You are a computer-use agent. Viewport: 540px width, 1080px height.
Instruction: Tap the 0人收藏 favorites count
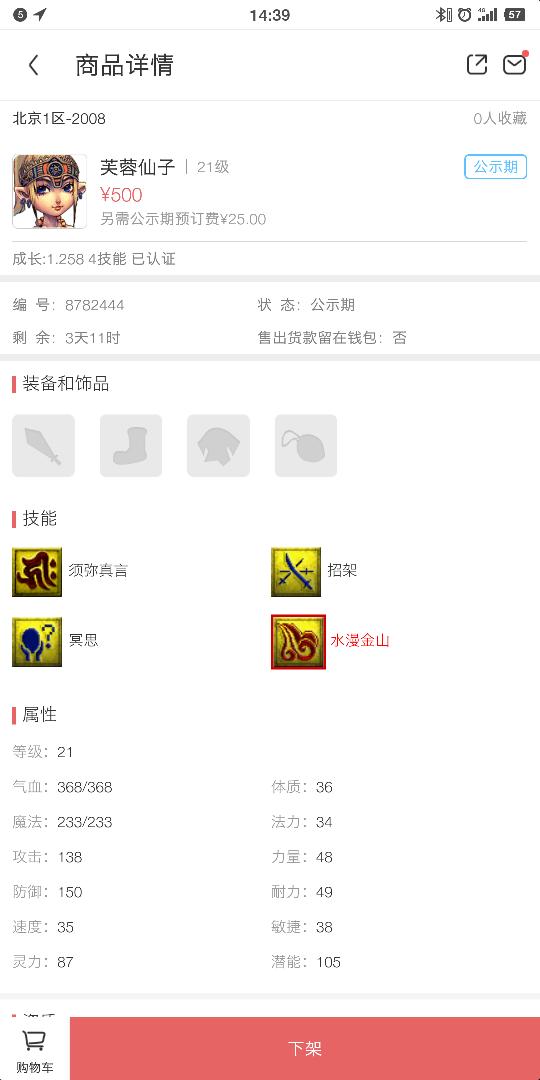(500, 118)
